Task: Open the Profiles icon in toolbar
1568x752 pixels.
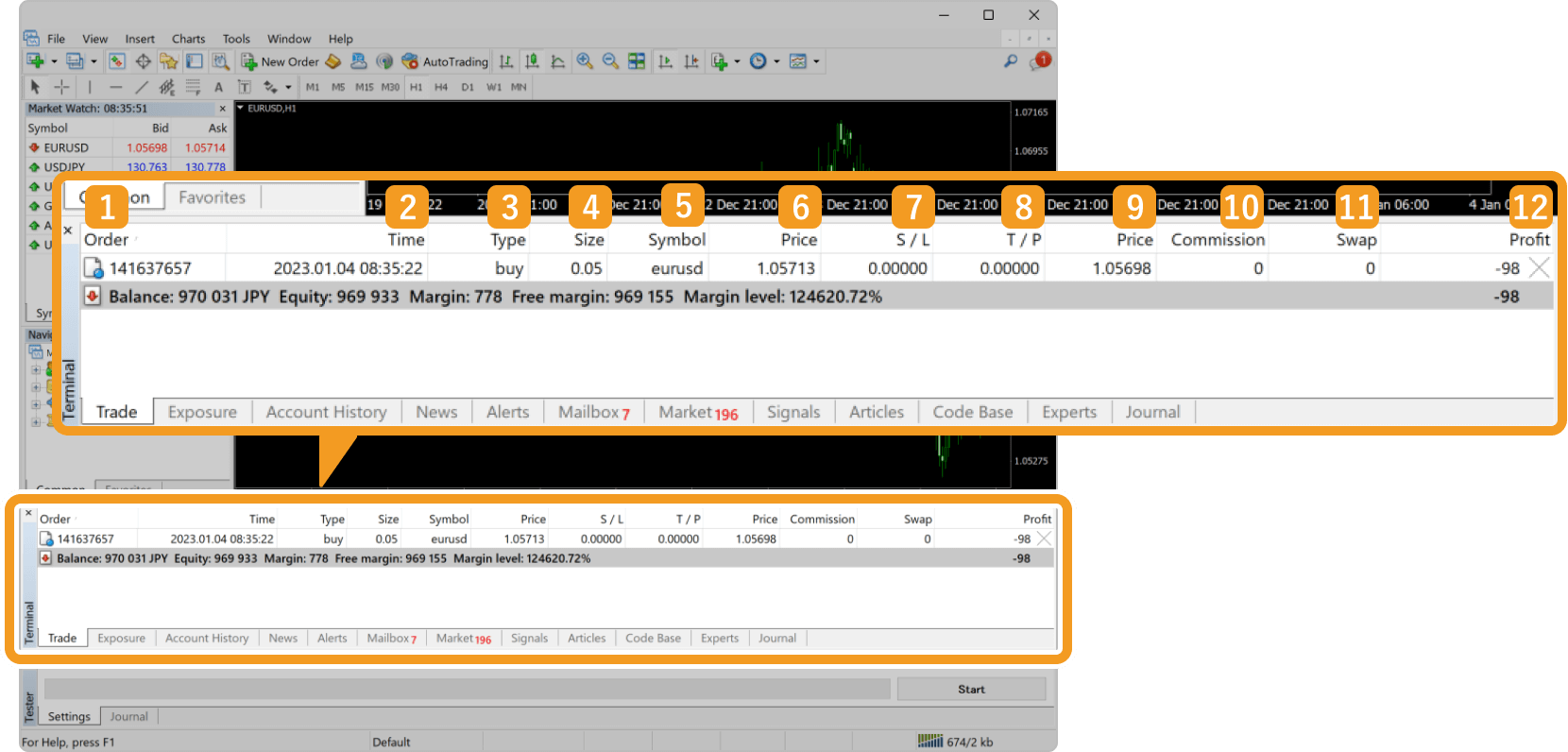Action: click(75, 61)
